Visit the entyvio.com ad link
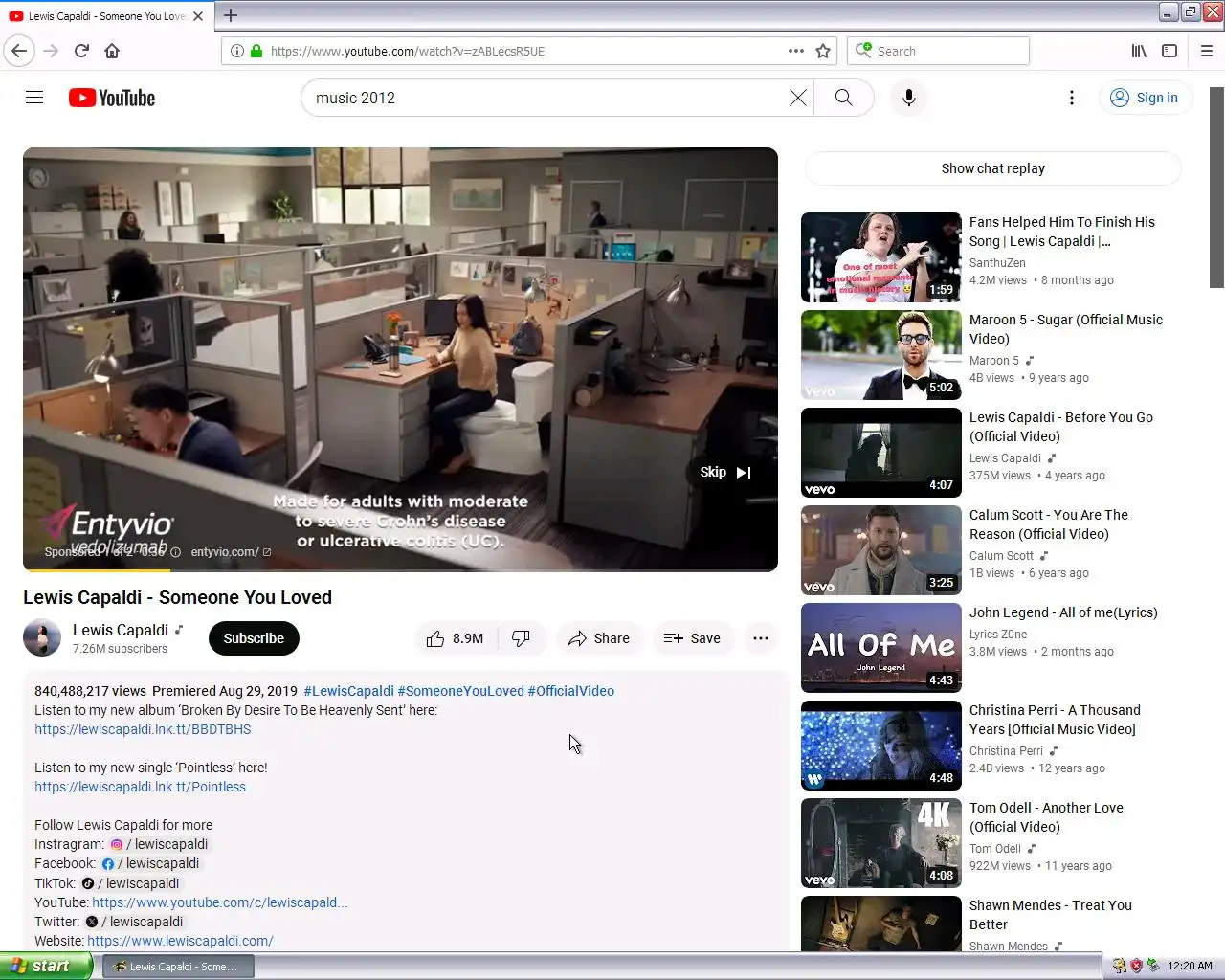 tap(231, 552)
